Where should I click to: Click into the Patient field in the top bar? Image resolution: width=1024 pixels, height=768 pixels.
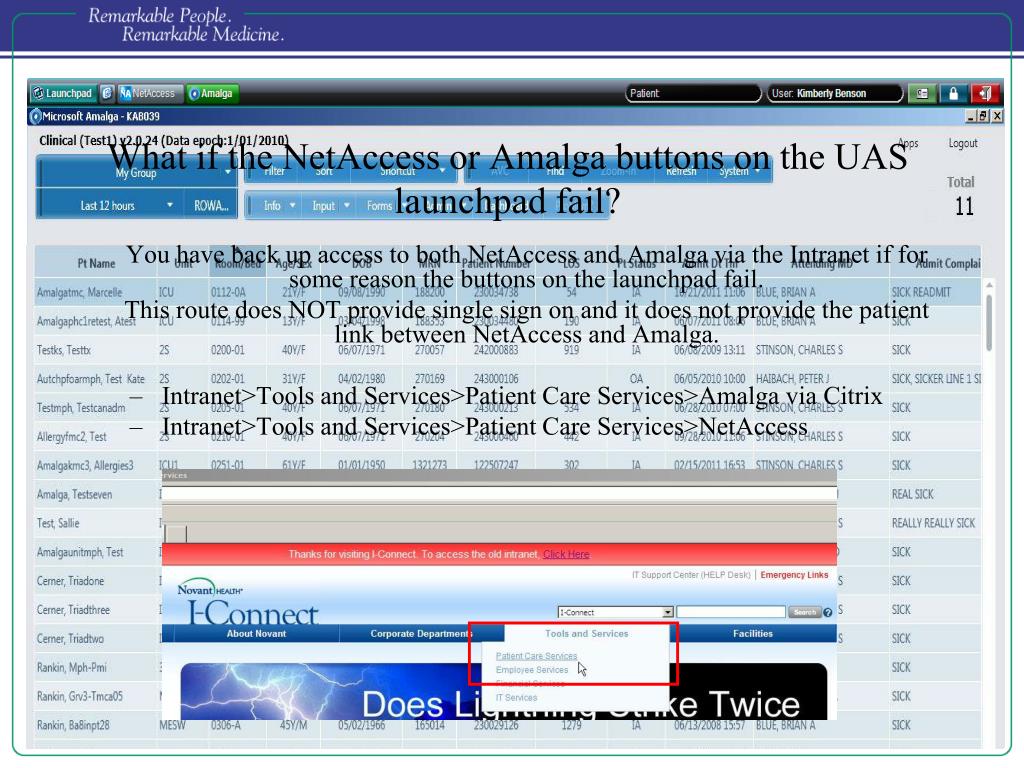click(694, 93)
